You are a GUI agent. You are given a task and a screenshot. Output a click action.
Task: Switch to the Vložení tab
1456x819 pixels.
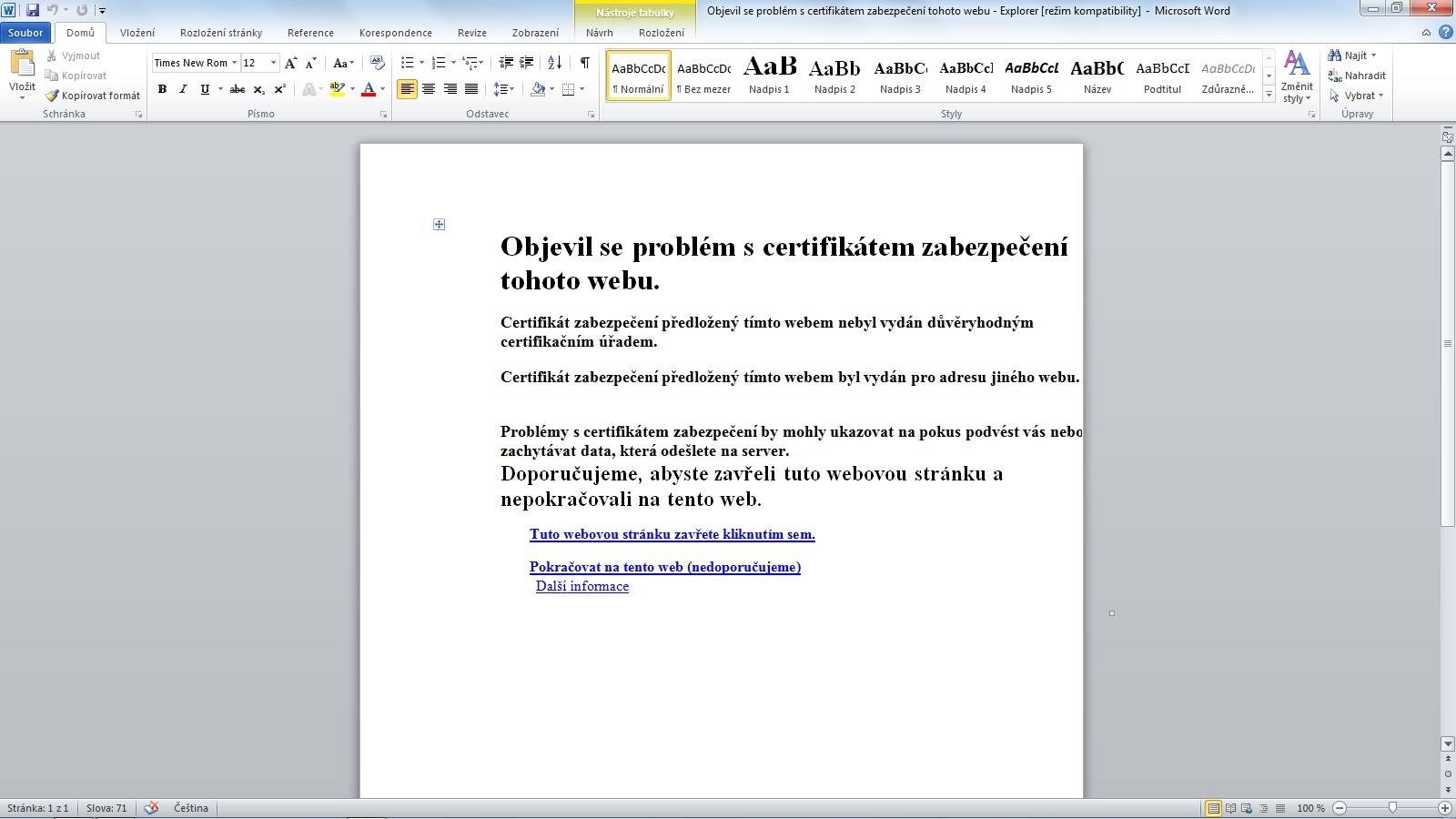[x=137, y=33]
